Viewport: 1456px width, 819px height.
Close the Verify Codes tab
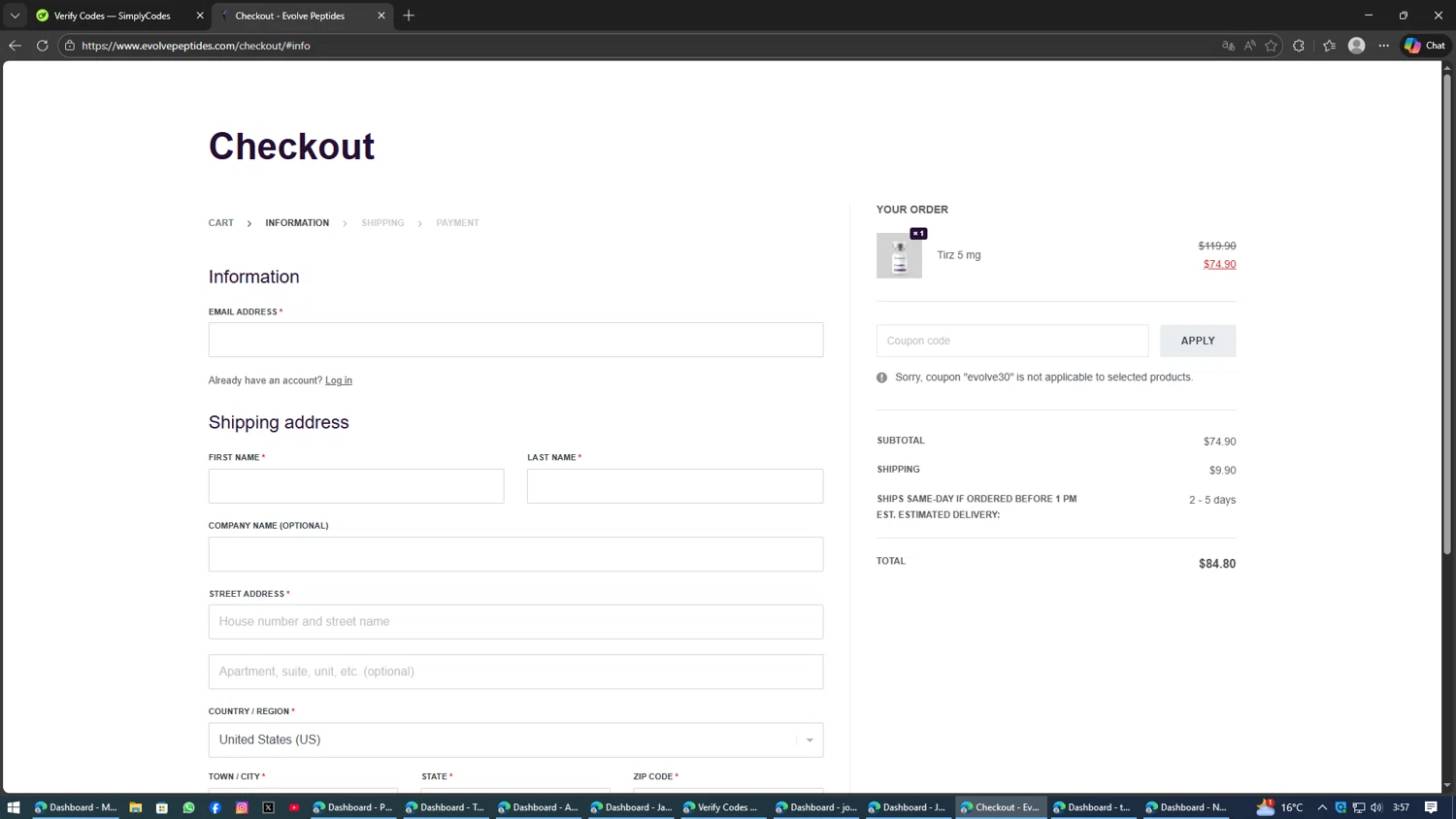click(200, 16)
